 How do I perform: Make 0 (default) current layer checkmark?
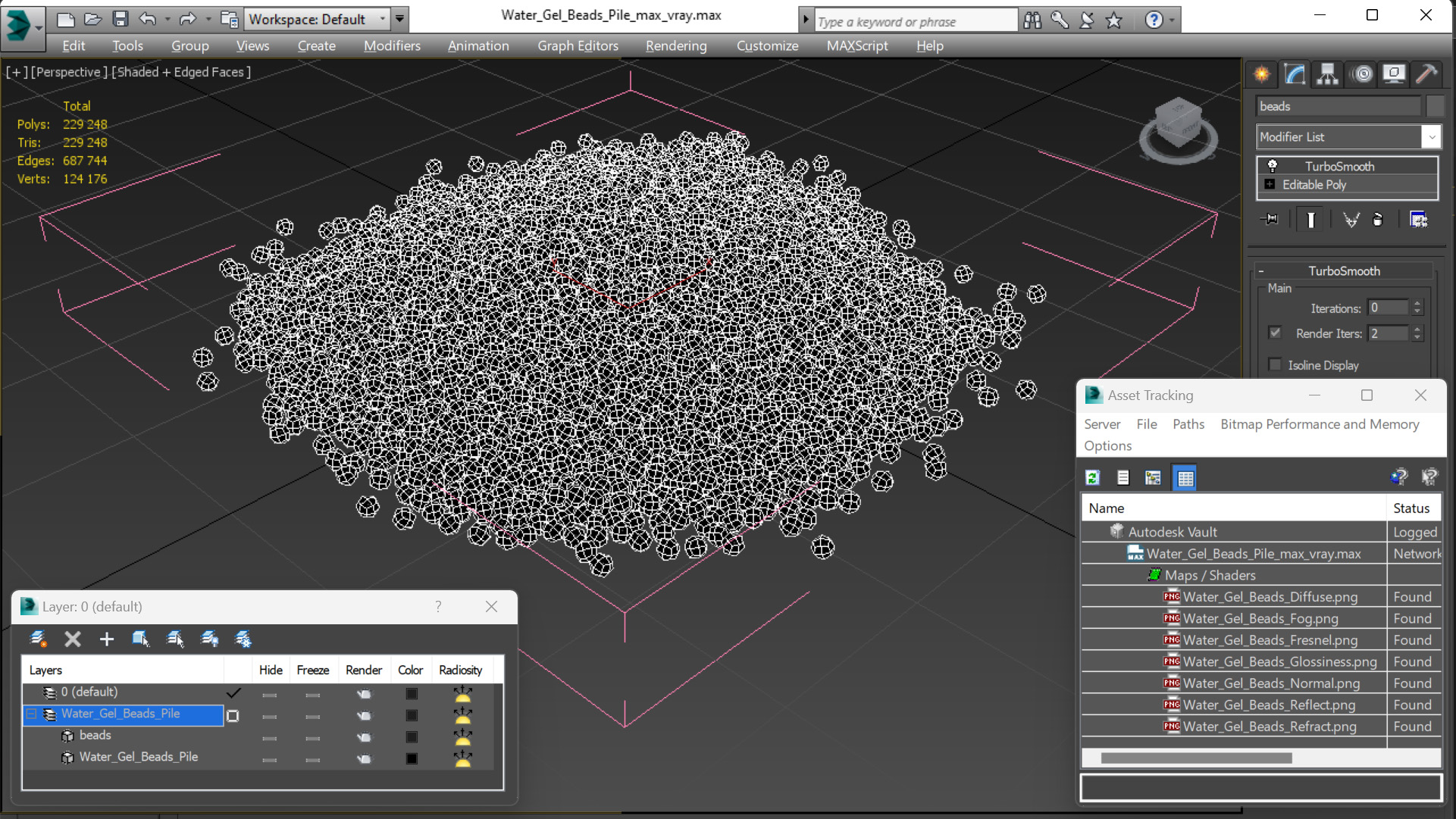233,692
